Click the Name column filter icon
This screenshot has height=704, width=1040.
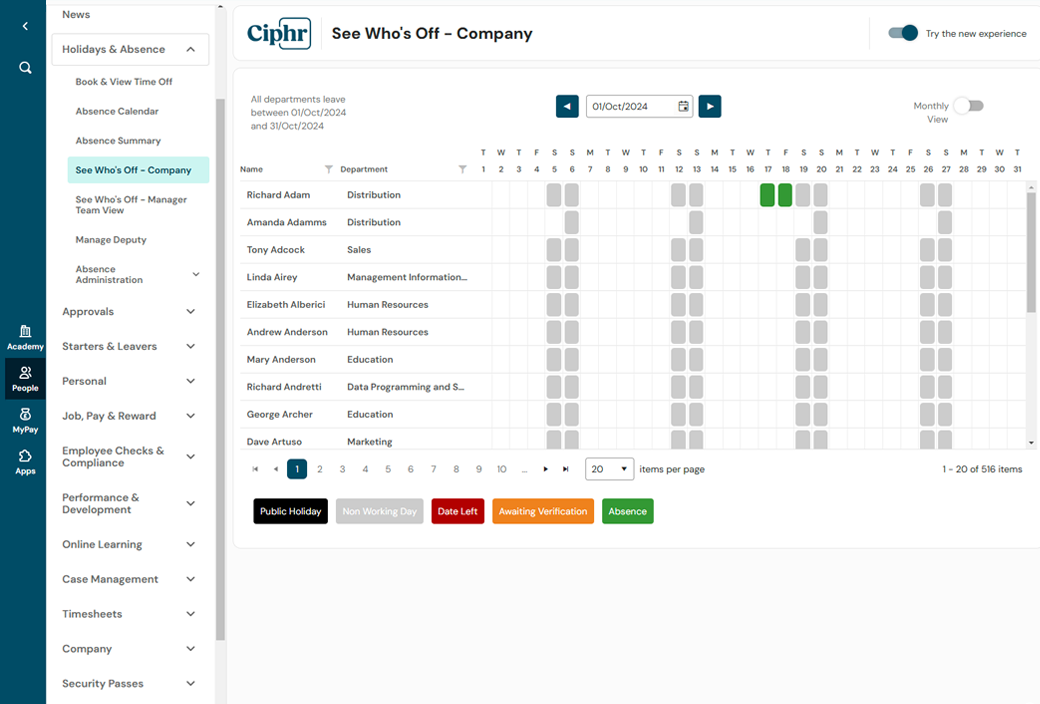click(x=329, y=169)
